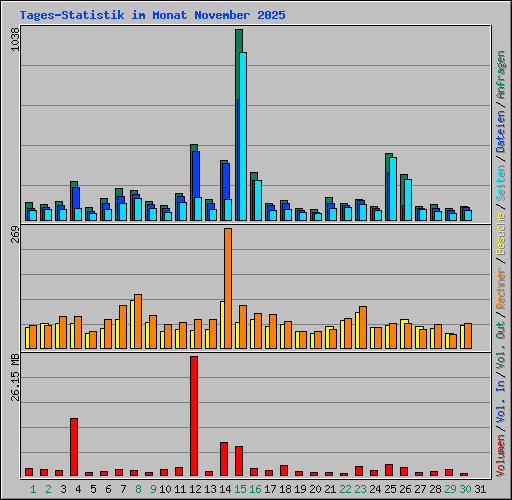
Task: Click the chart title Tages-Statistik im Monat November 2025
Action: 153,15
